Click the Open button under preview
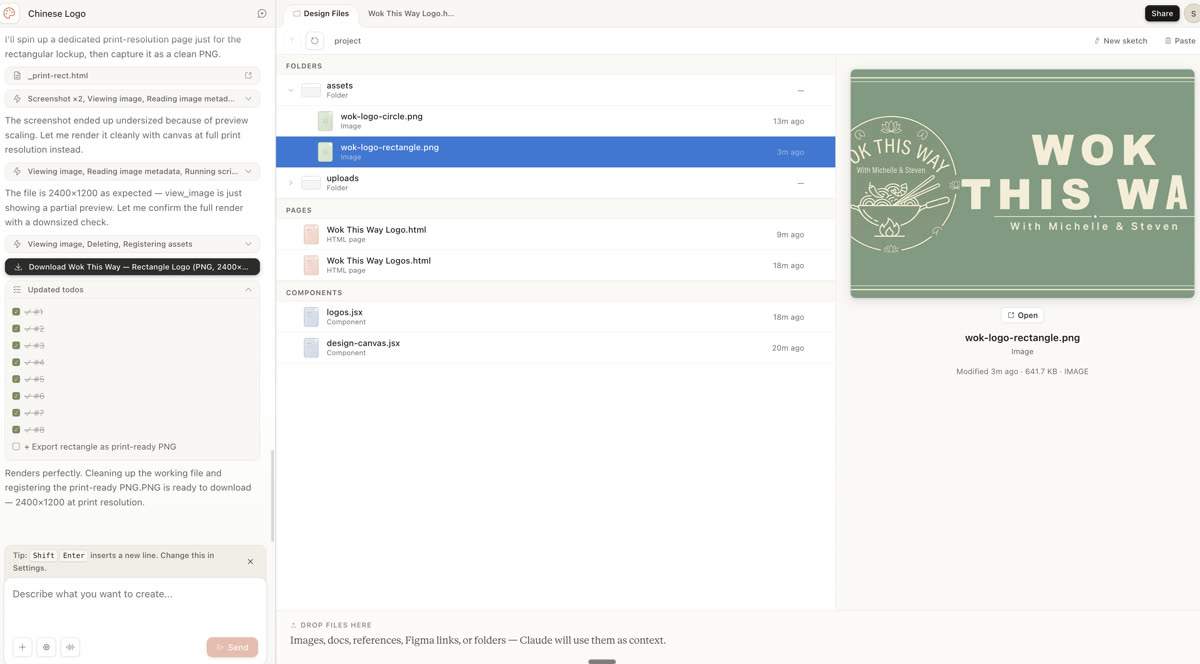The image size is (1200, 664). pyautogui.click(x=1022, y=315)
